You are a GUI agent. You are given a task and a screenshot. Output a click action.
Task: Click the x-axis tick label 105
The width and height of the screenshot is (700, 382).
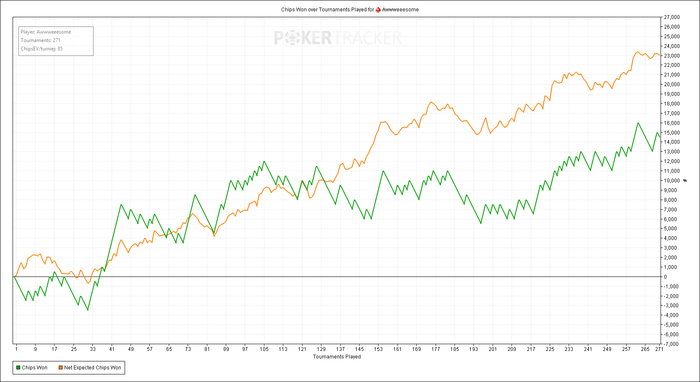pyautogui.click(x=264, y=350)
